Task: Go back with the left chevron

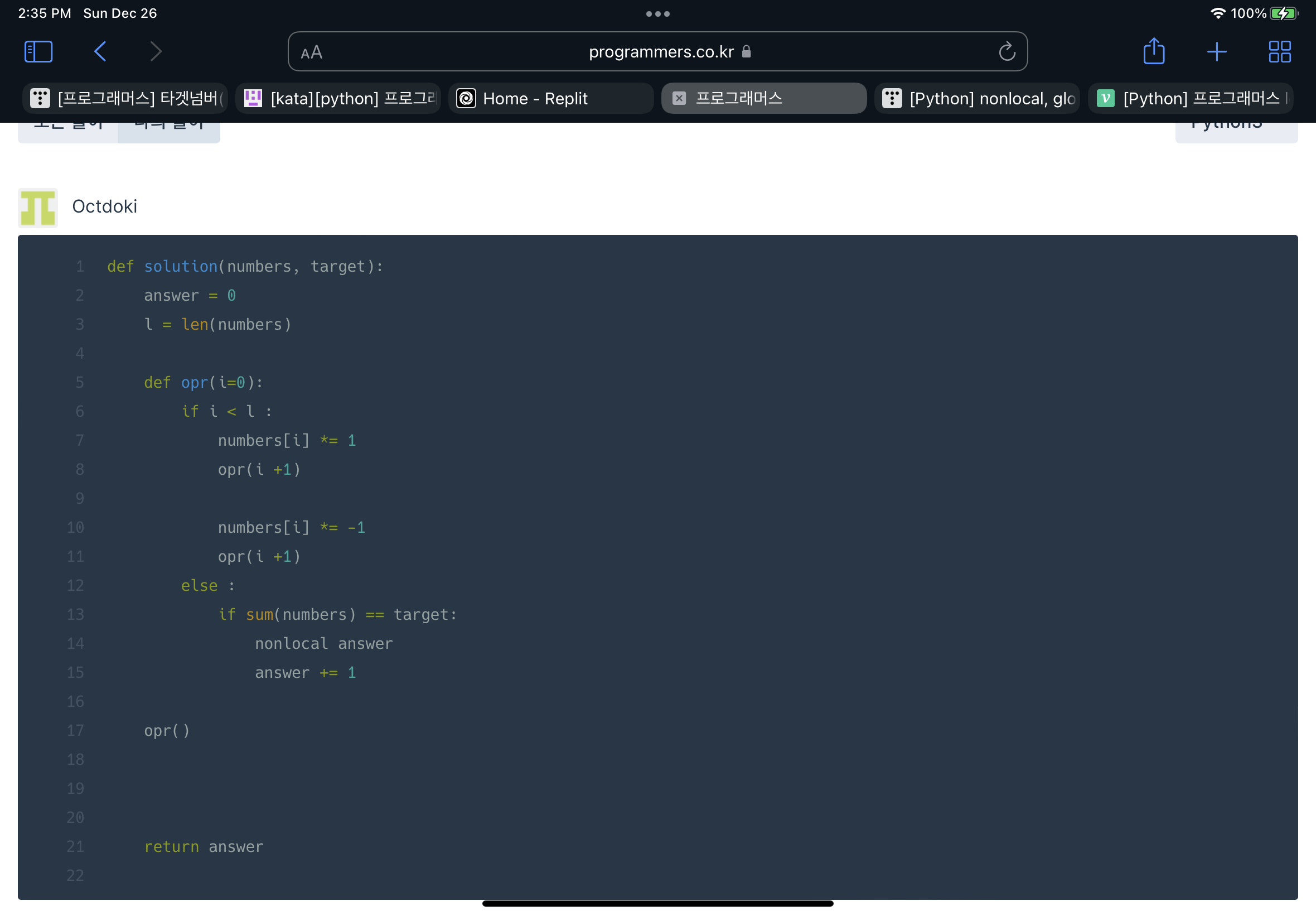Action: 100,51
